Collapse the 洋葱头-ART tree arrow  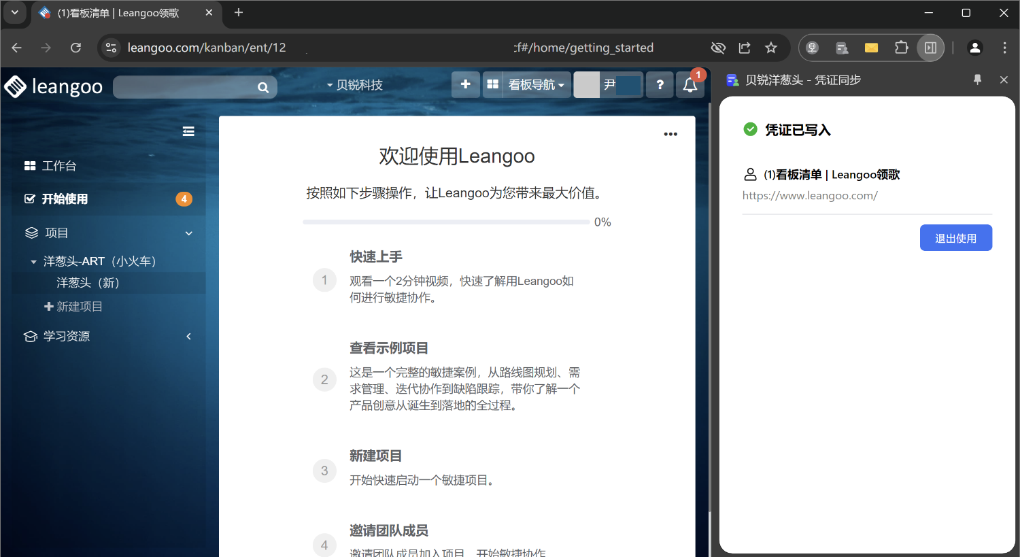[33, 262]
